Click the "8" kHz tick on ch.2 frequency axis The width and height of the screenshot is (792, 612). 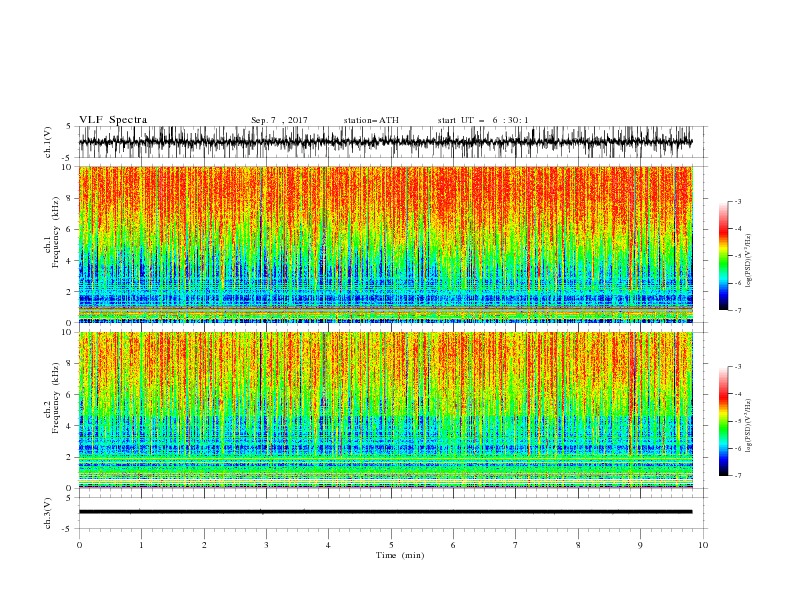click(71, 364)
